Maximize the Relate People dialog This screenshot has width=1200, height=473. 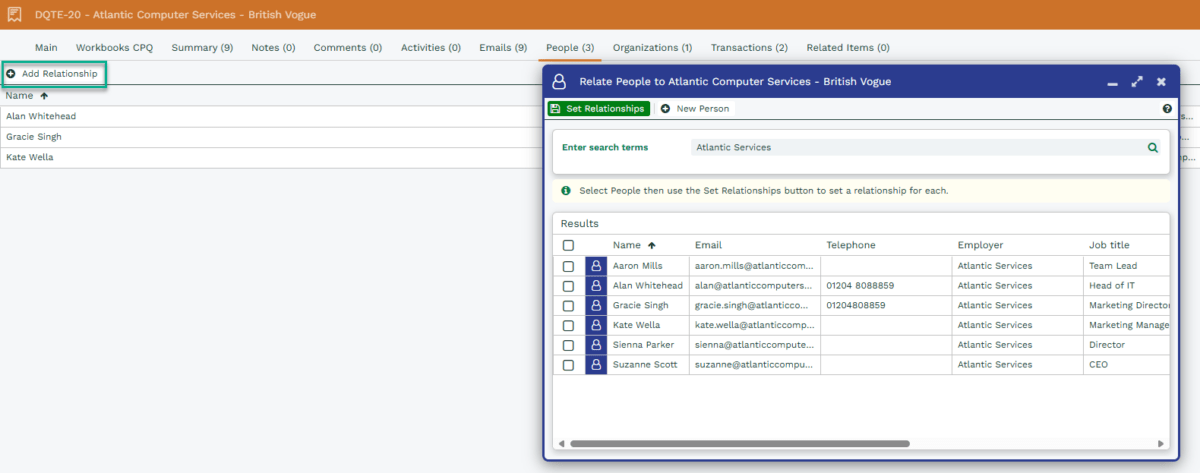tap(1137, 82)
